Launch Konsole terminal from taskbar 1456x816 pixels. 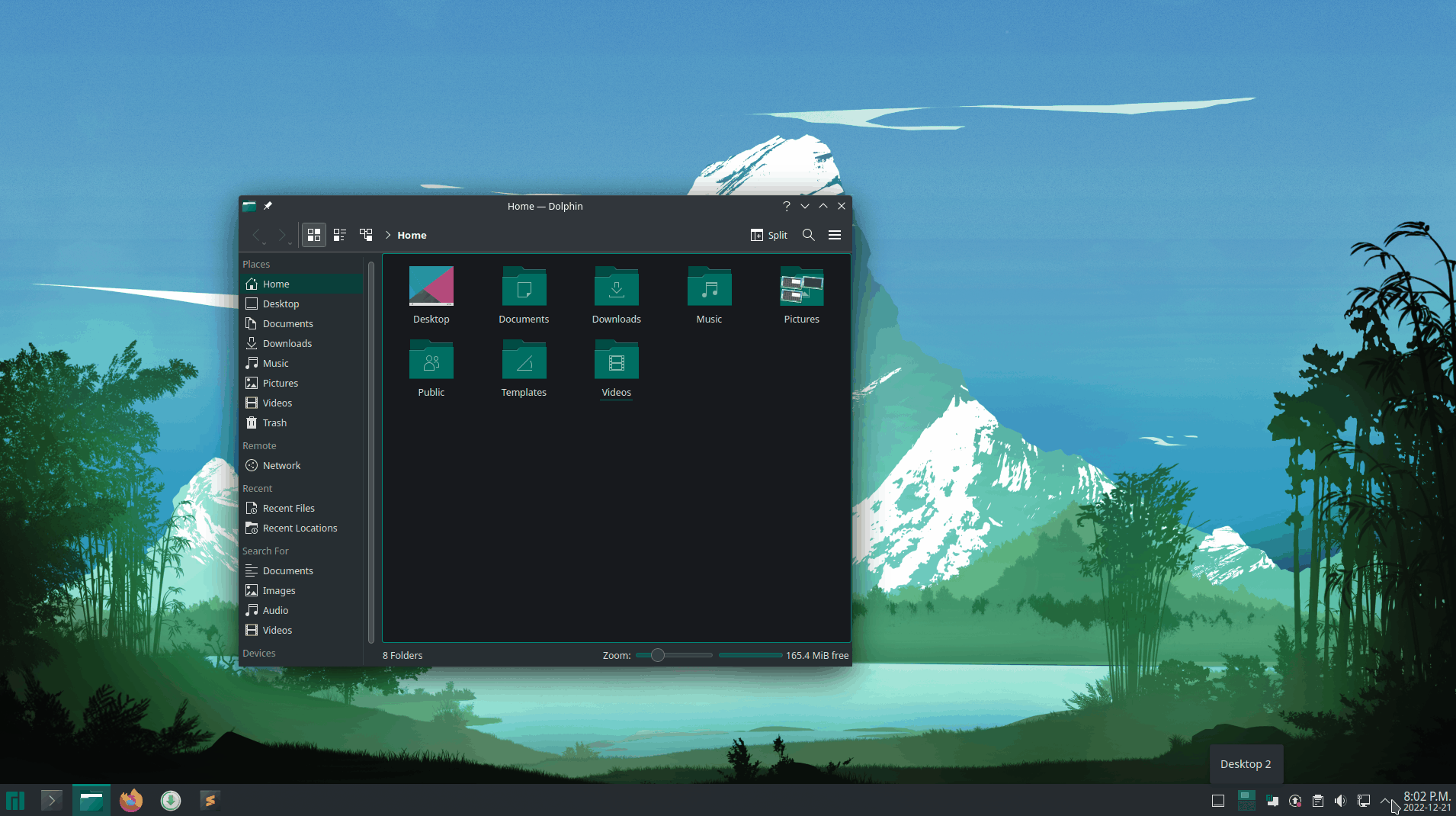(51, 800)
